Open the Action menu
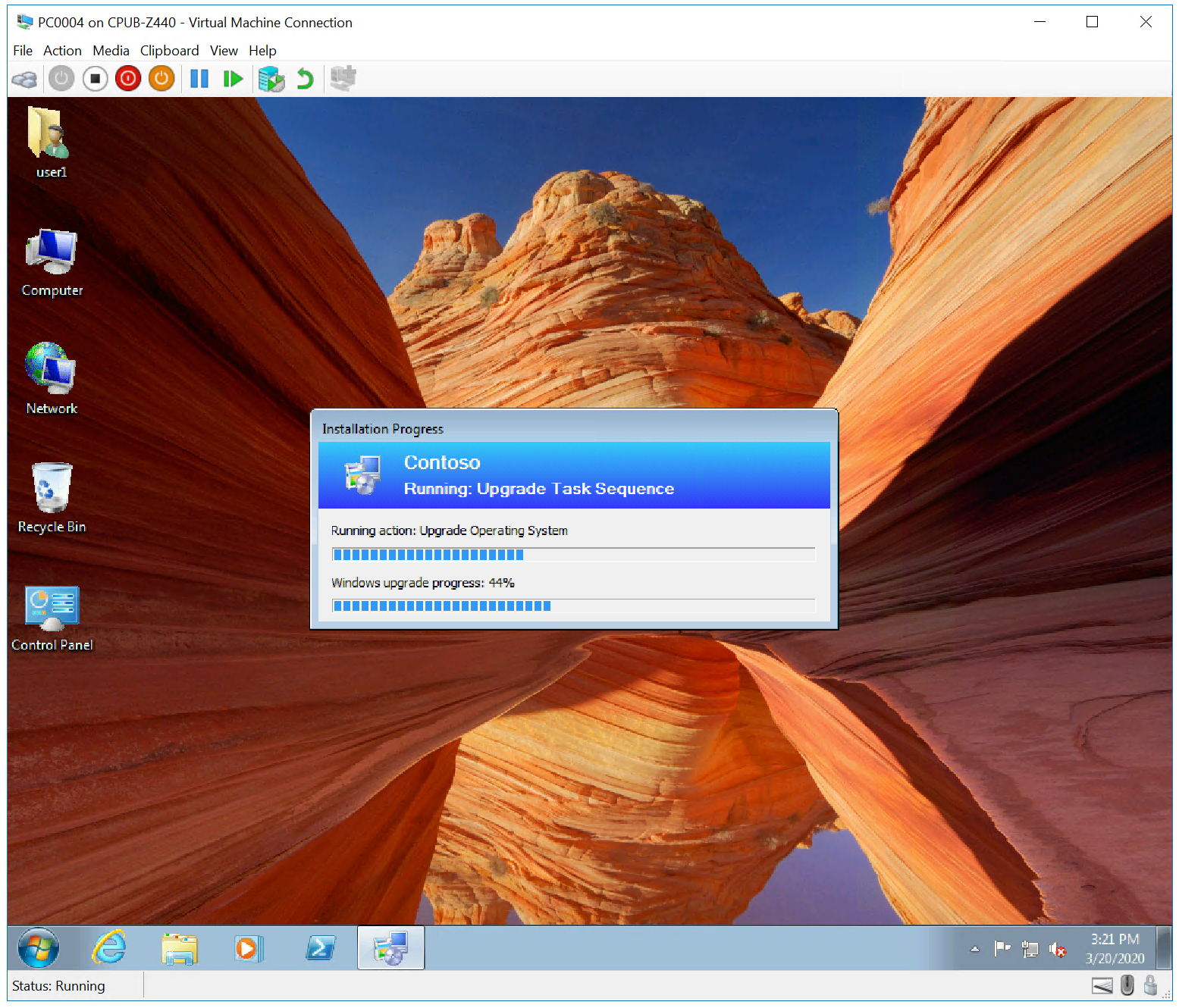The height and width of the screenshot is (1008, 1179). pyautogui.click(x=62, y=50)
